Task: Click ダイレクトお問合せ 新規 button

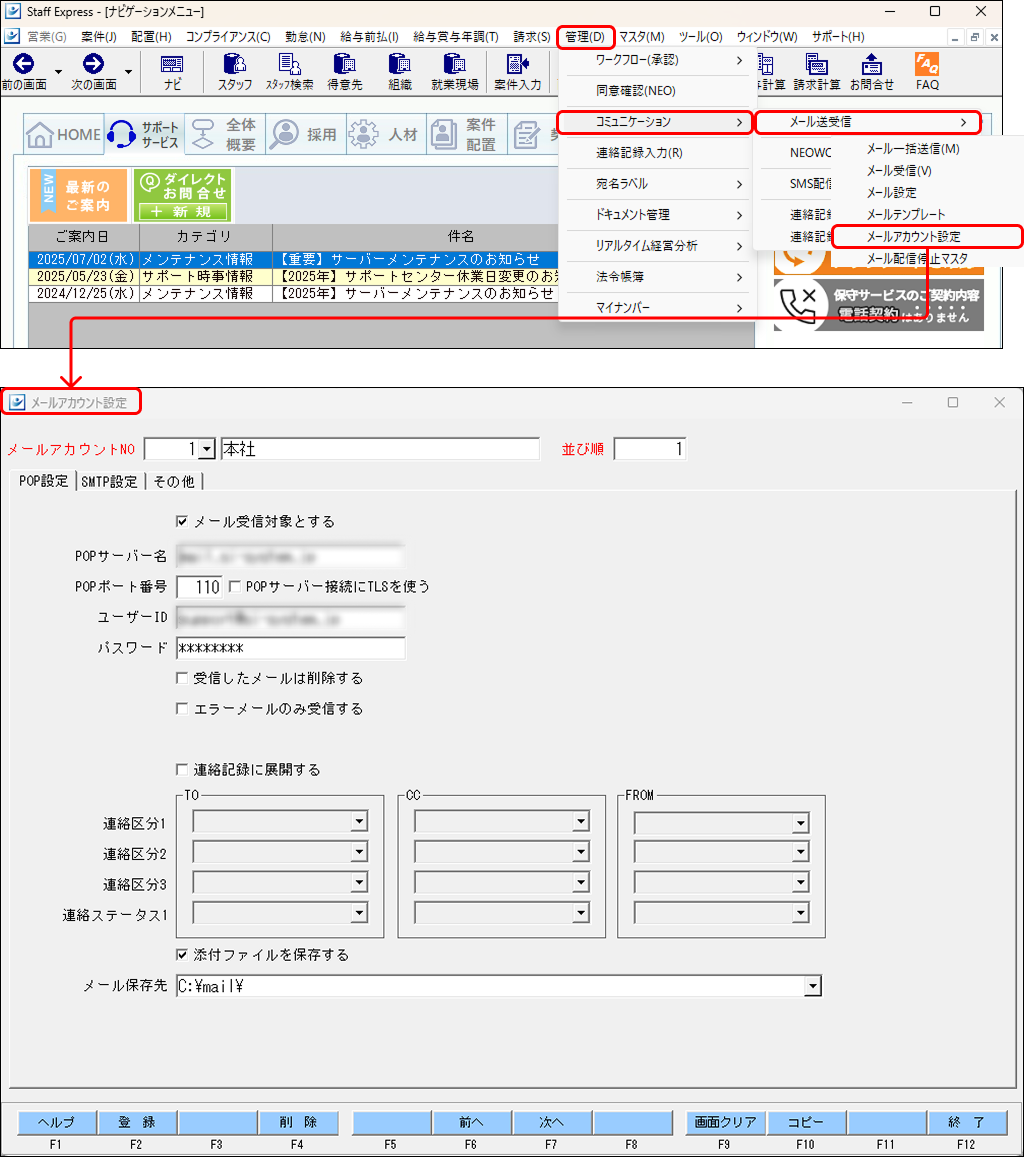Action: (183, 195)
